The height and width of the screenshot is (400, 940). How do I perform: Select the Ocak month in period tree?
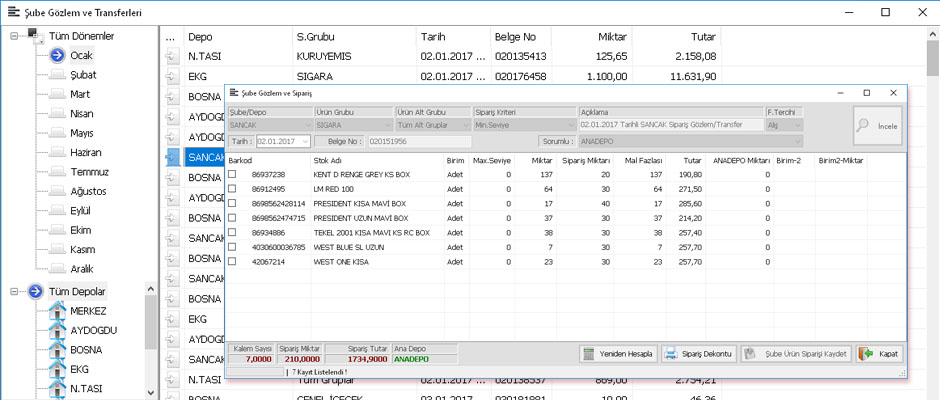(82, 56)
